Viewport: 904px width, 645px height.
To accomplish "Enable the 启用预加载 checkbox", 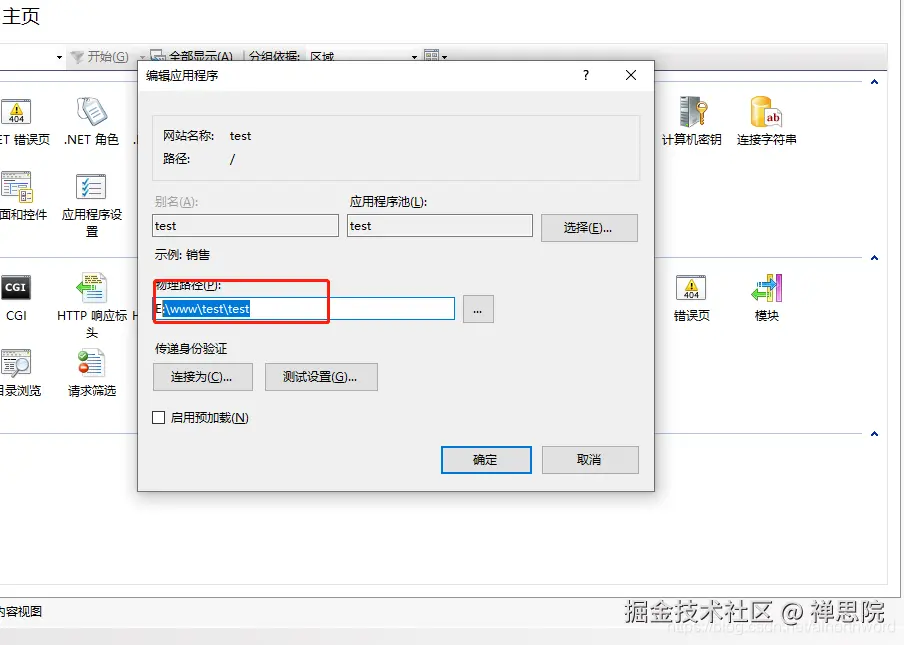I will pyautogui.click(x=157, y=417).
